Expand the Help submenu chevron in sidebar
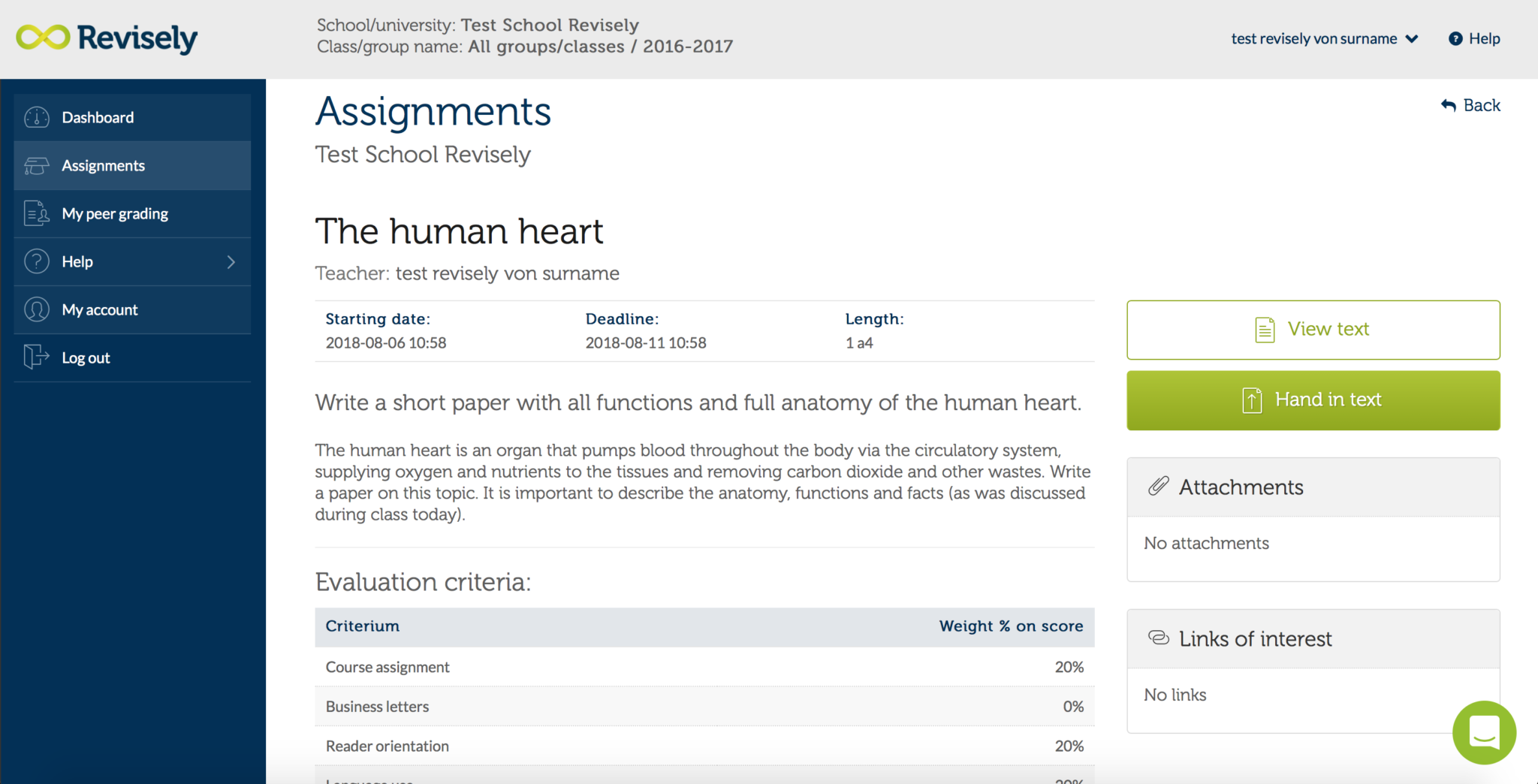Viewport: 1538px width, 784px height. 231,262
